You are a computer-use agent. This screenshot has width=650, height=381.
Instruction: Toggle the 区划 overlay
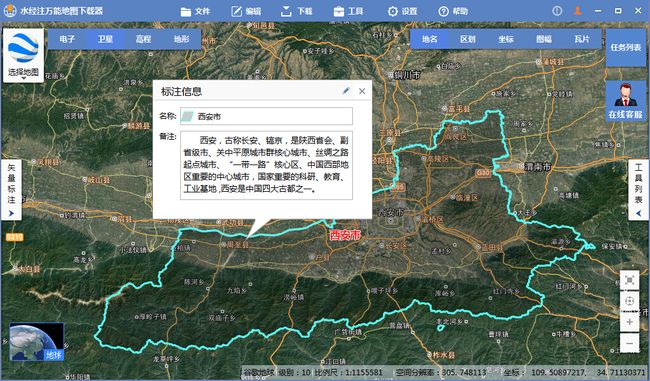pyautogui.click(x=468, y=39)
